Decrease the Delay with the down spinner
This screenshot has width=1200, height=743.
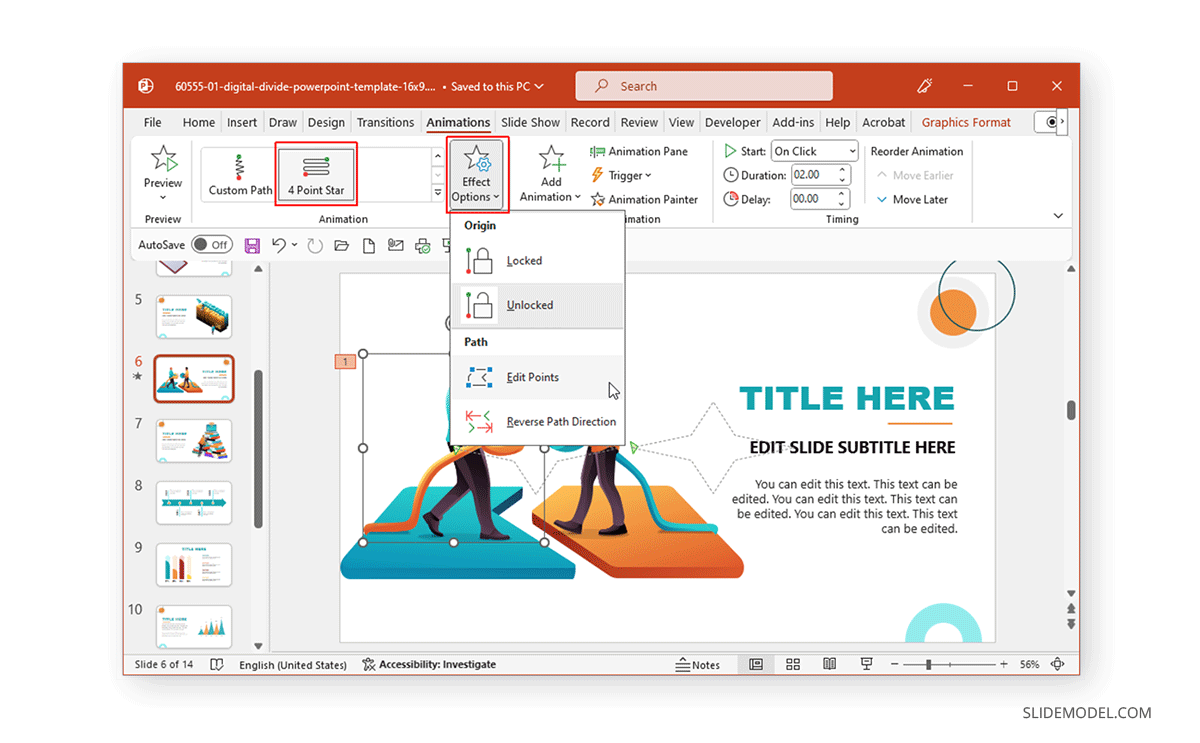(842, 204)
